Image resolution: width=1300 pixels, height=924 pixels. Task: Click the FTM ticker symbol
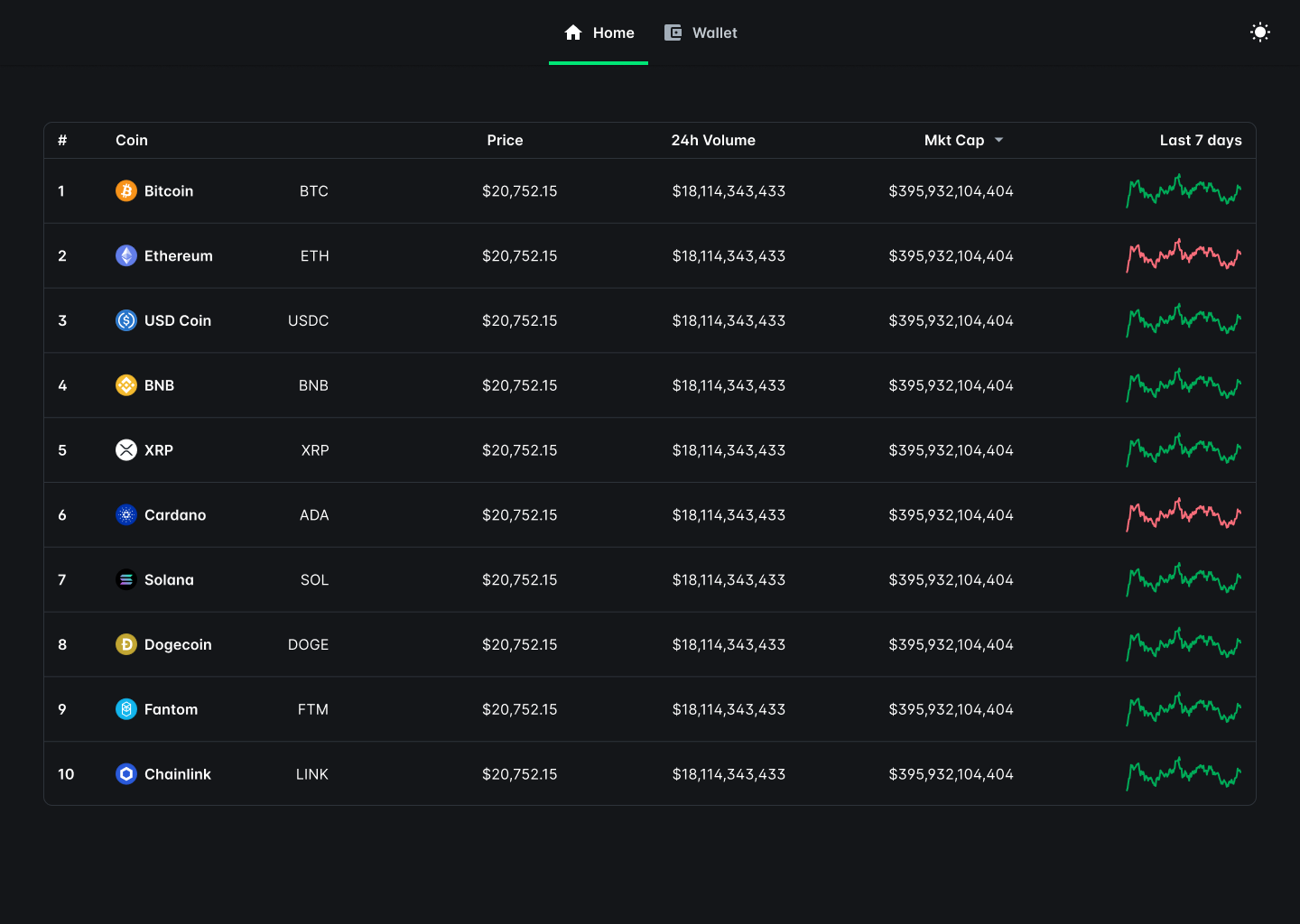tap(313, 709)
